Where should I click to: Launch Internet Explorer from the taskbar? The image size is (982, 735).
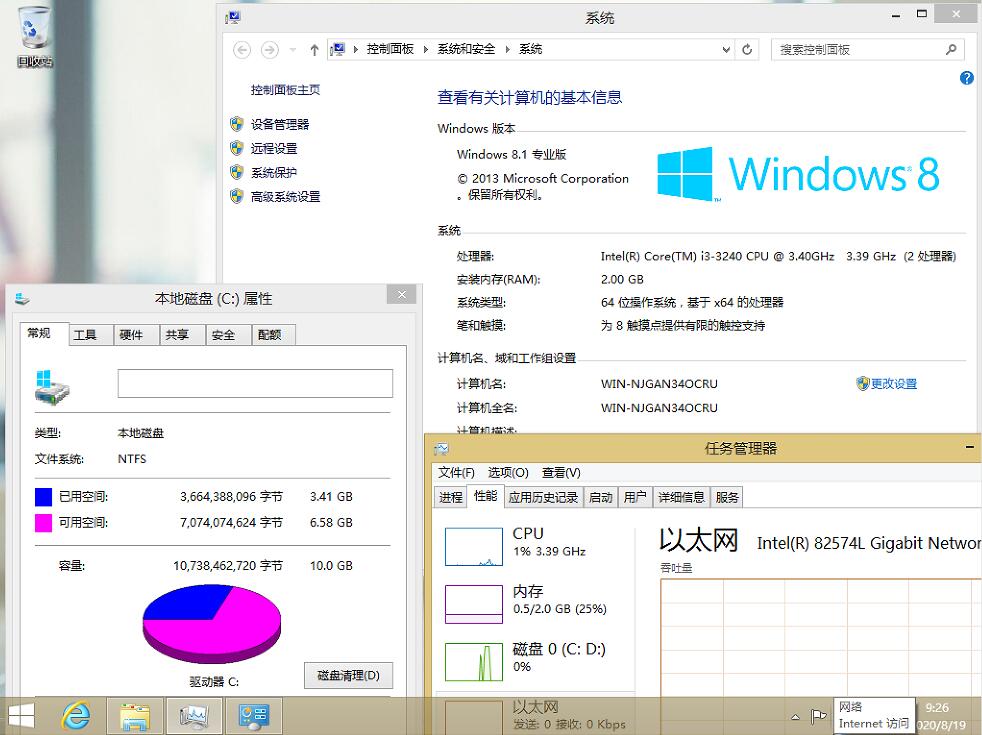pyautogui.click(x=76, y=716)
